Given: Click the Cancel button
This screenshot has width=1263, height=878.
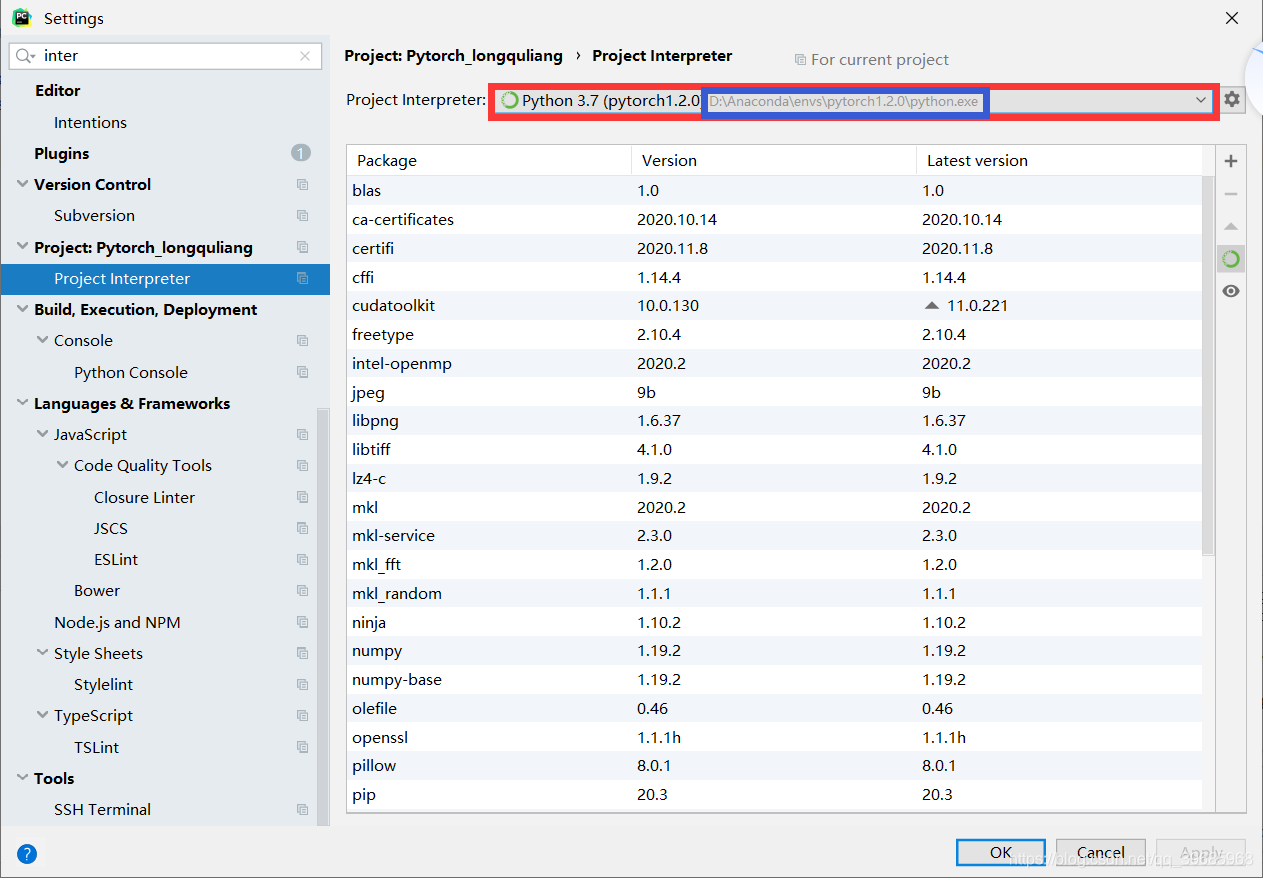Looking at the screenshot, I should click(x=1101, y=852).
